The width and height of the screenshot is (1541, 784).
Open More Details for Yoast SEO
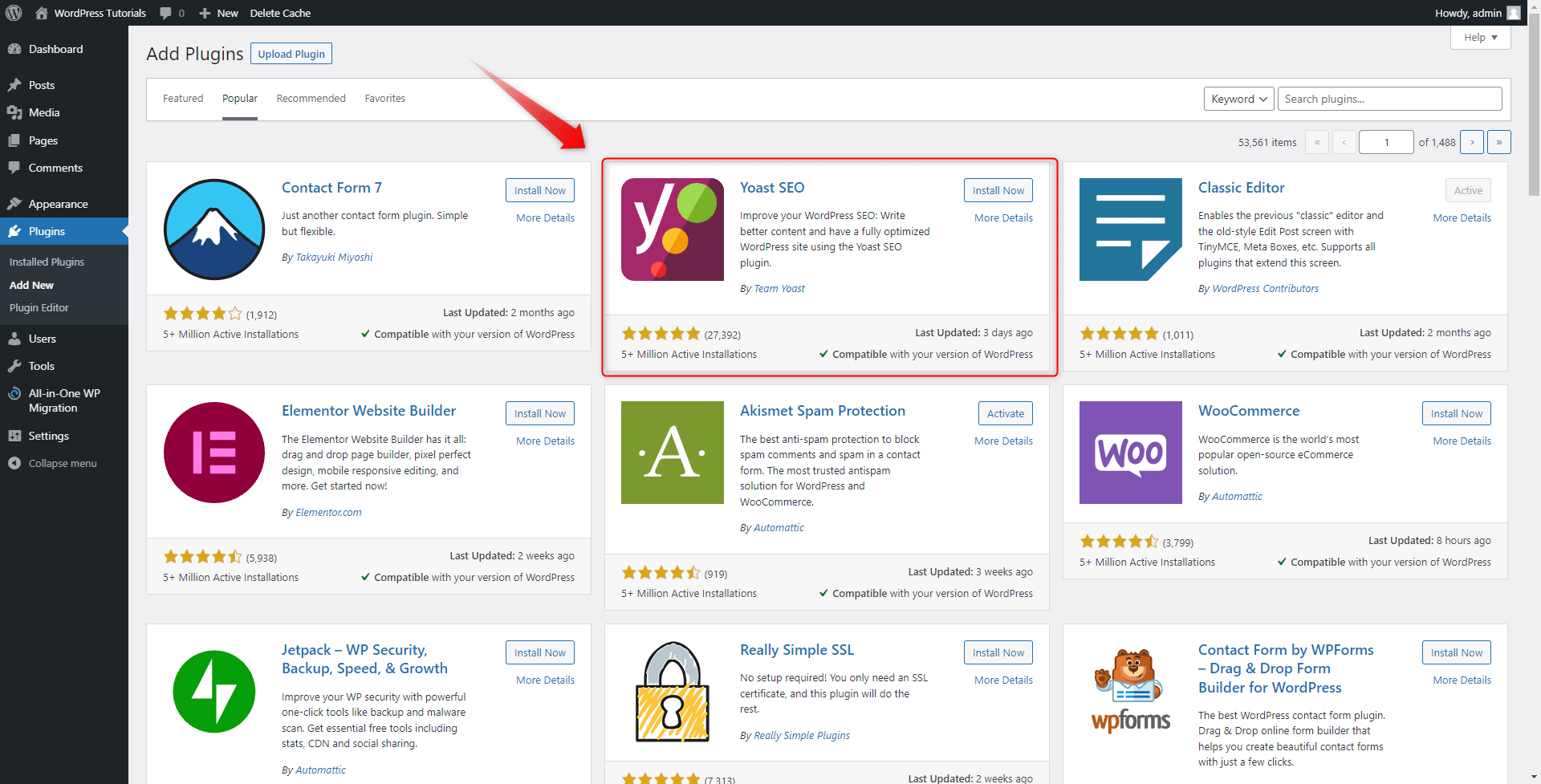click(1003, 217)
